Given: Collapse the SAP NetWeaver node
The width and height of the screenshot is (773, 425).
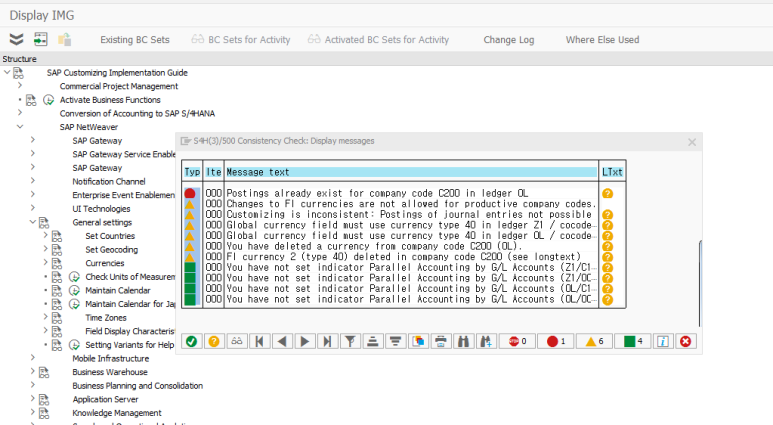Looking at the screenshot, I should pyautogui.click(x=20, y=127).
